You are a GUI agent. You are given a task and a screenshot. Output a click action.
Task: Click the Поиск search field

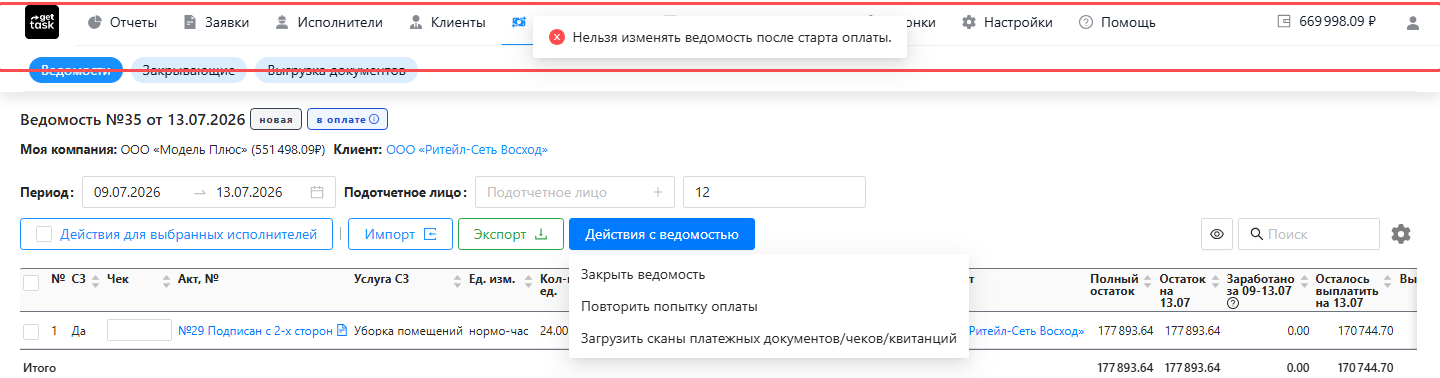coord(1309,234)
